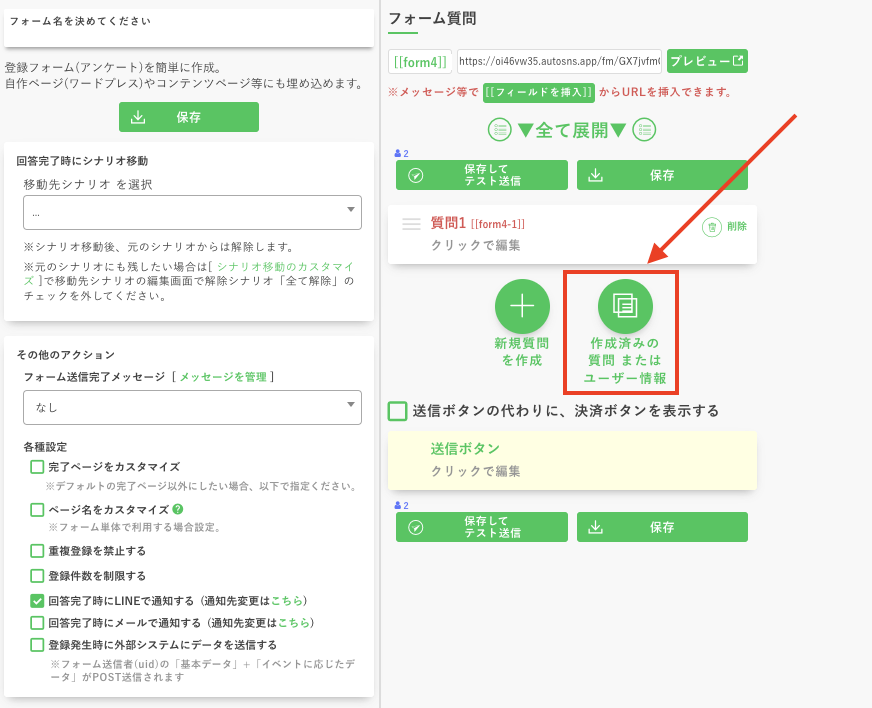Click the trash delete icon for 質問1
Screen dimensions: 872x708
[x=712, y=227]
